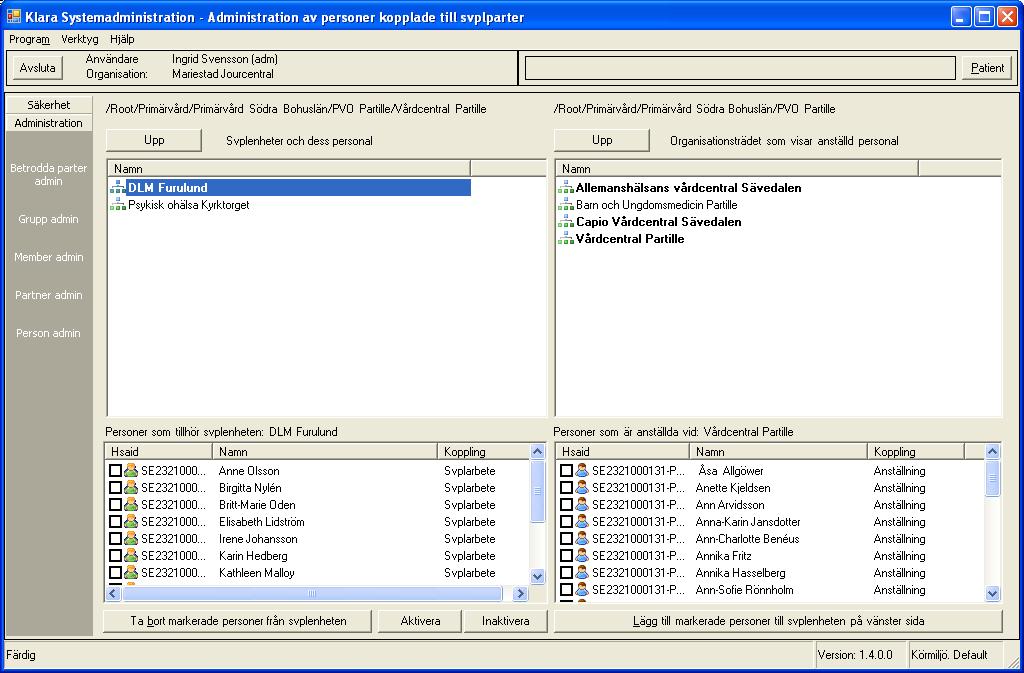
Task: Click scroll-left arrow of left persons list
Action: click(x=113, y=593)
